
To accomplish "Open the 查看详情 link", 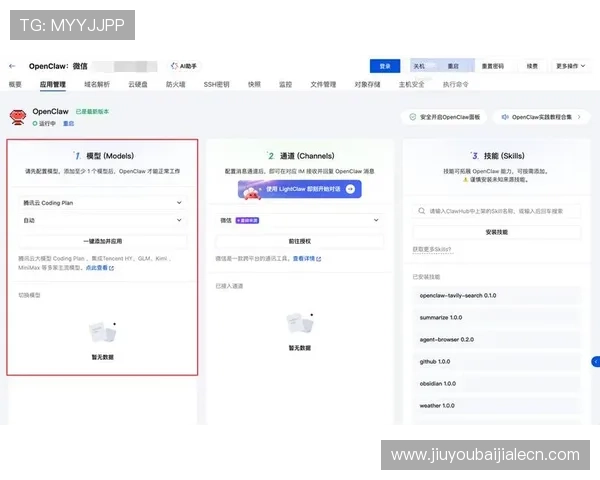I will tap(304, 259).
